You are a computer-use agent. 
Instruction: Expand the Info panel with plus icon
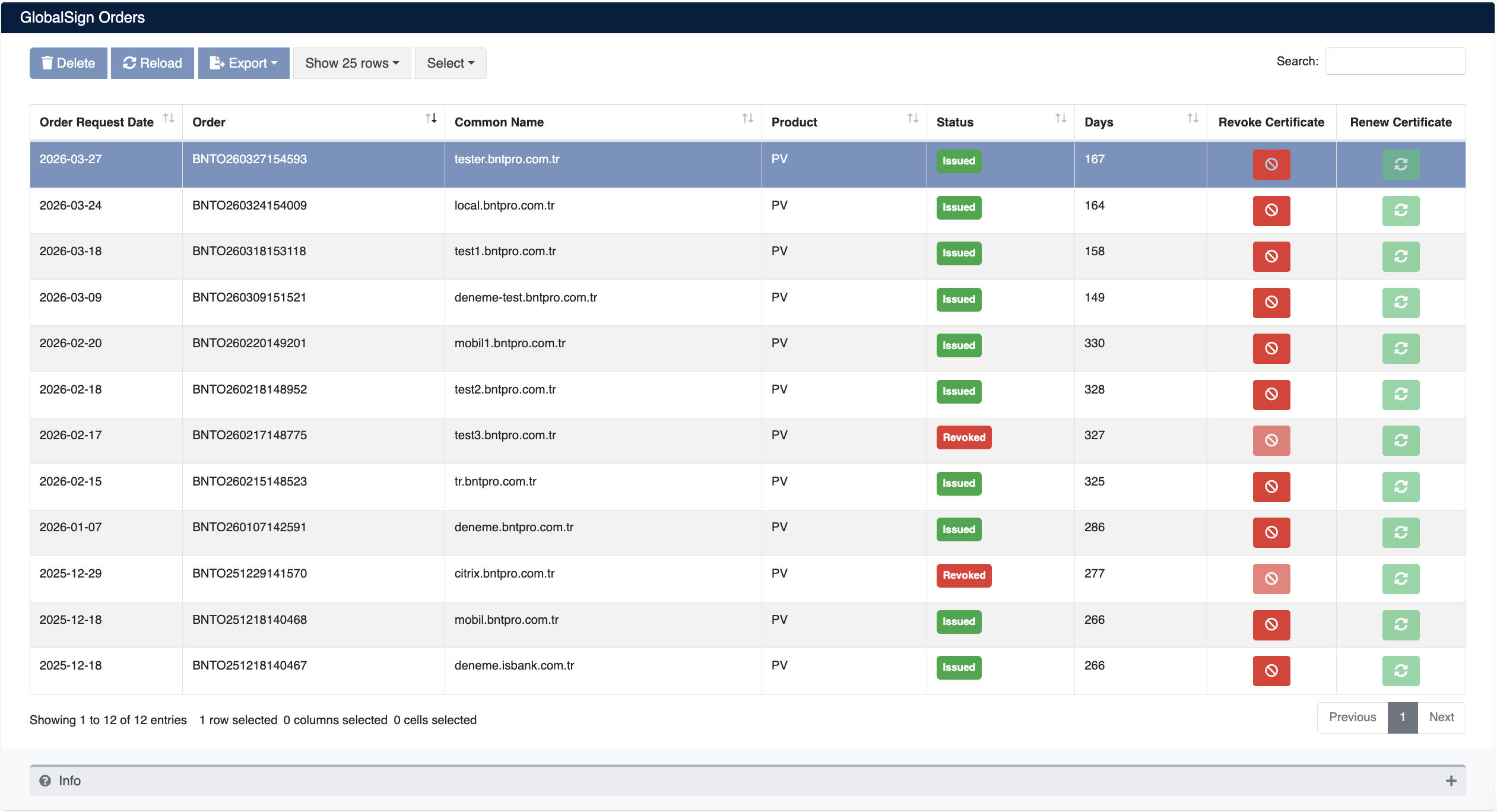pyautogui.click(x=1451, y=781)
